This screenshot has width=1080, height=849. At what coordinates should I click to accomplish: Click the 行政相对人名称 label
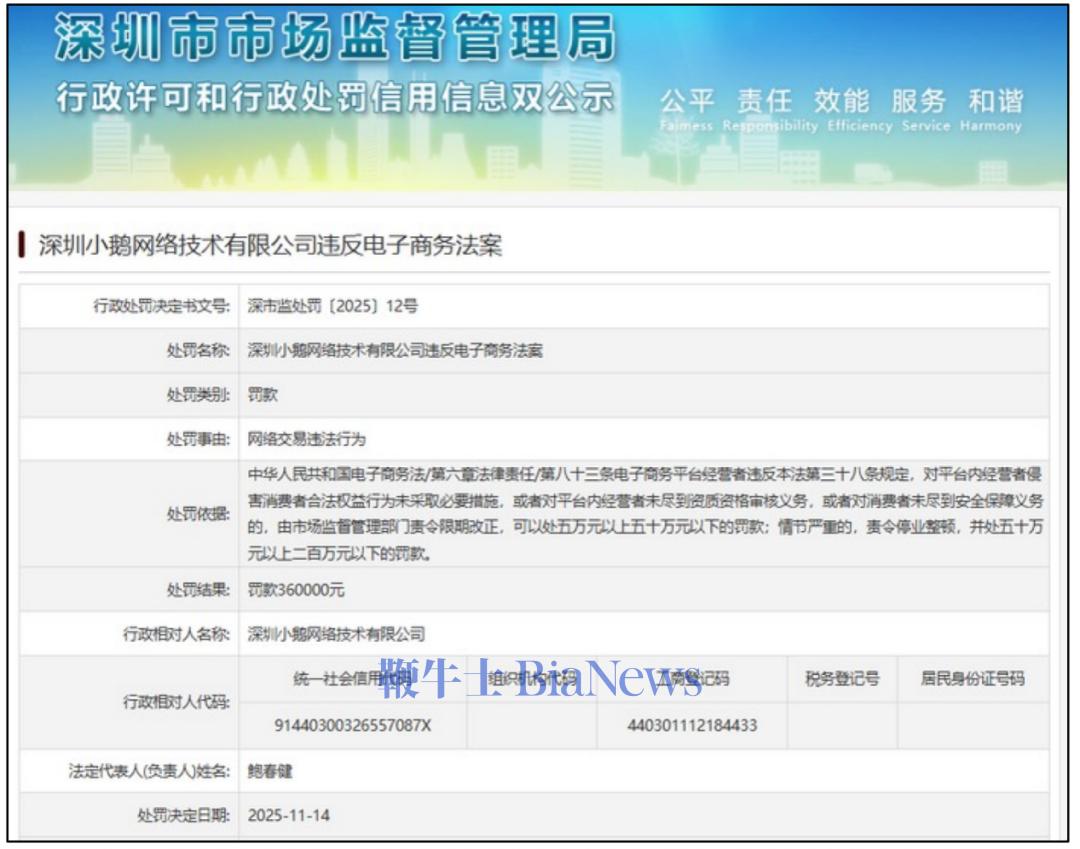point(176,634)
